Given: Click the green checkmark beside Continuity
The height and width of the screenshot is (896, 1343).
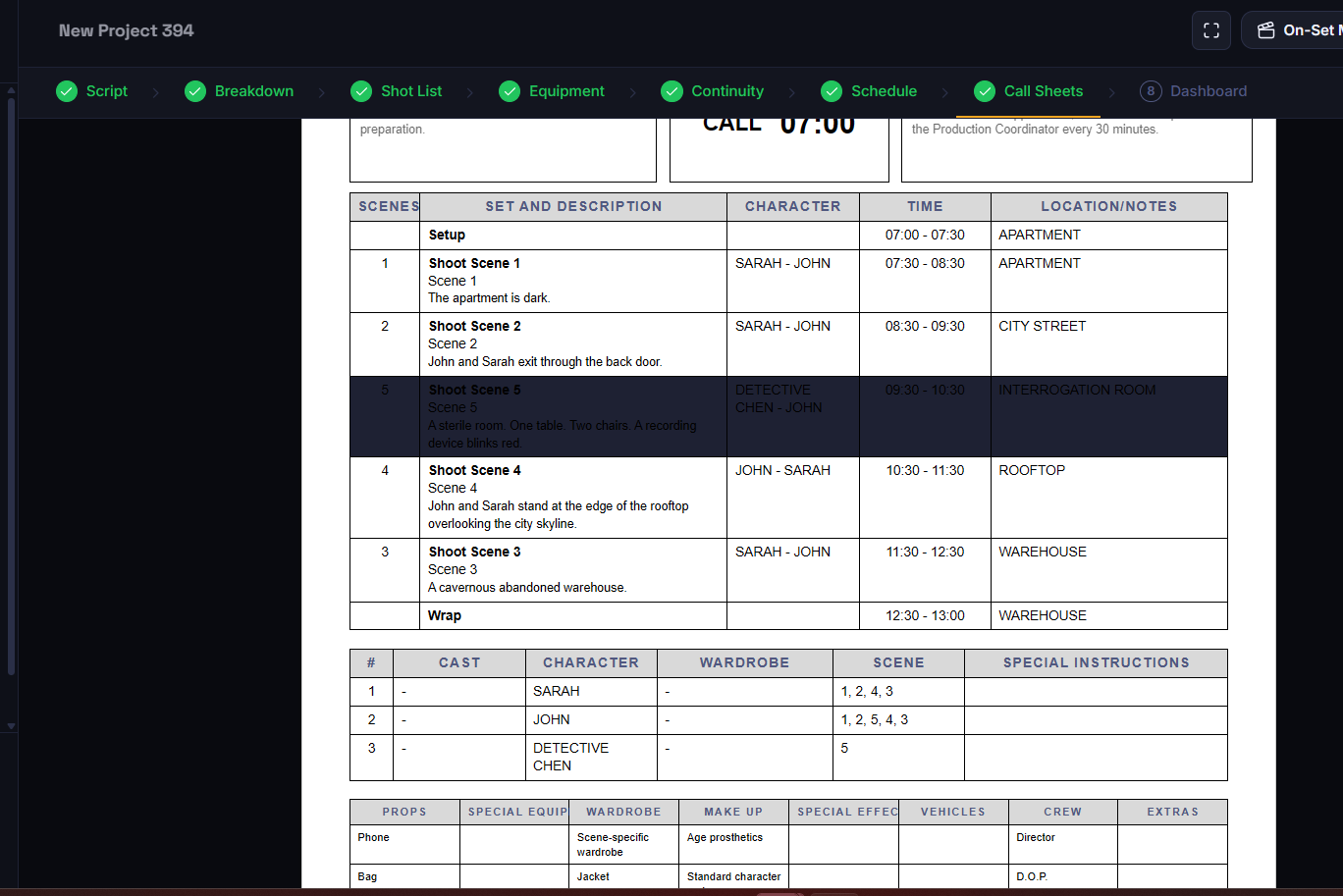Looking at the screenshot, I should 671,91.
